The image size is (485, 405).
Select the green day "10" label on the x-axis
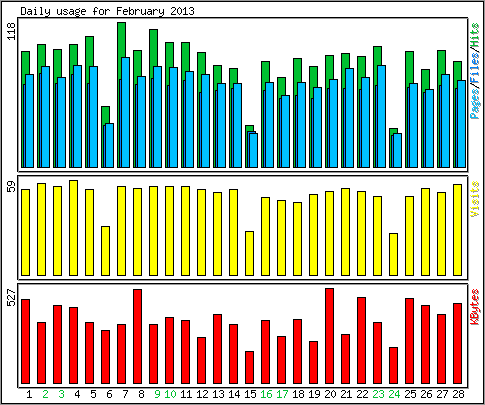170,394
